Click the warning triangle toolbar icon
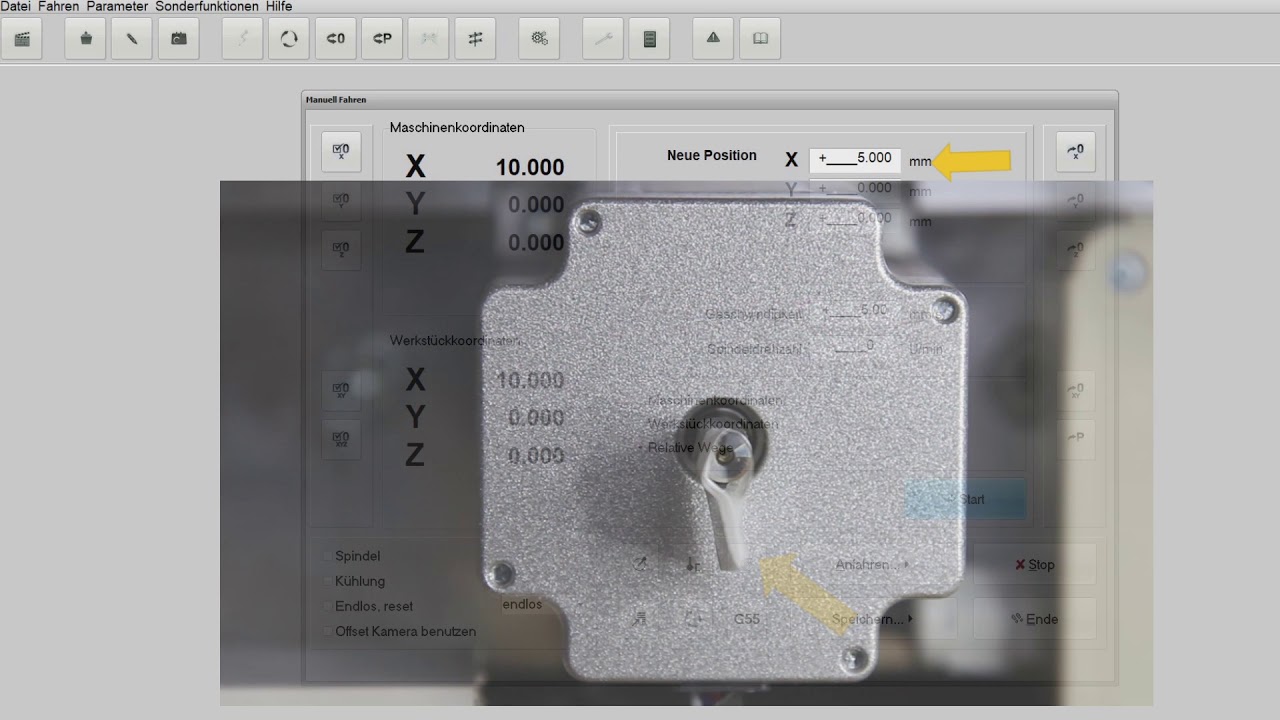1280x720 pixels. (x=713, y=39)
